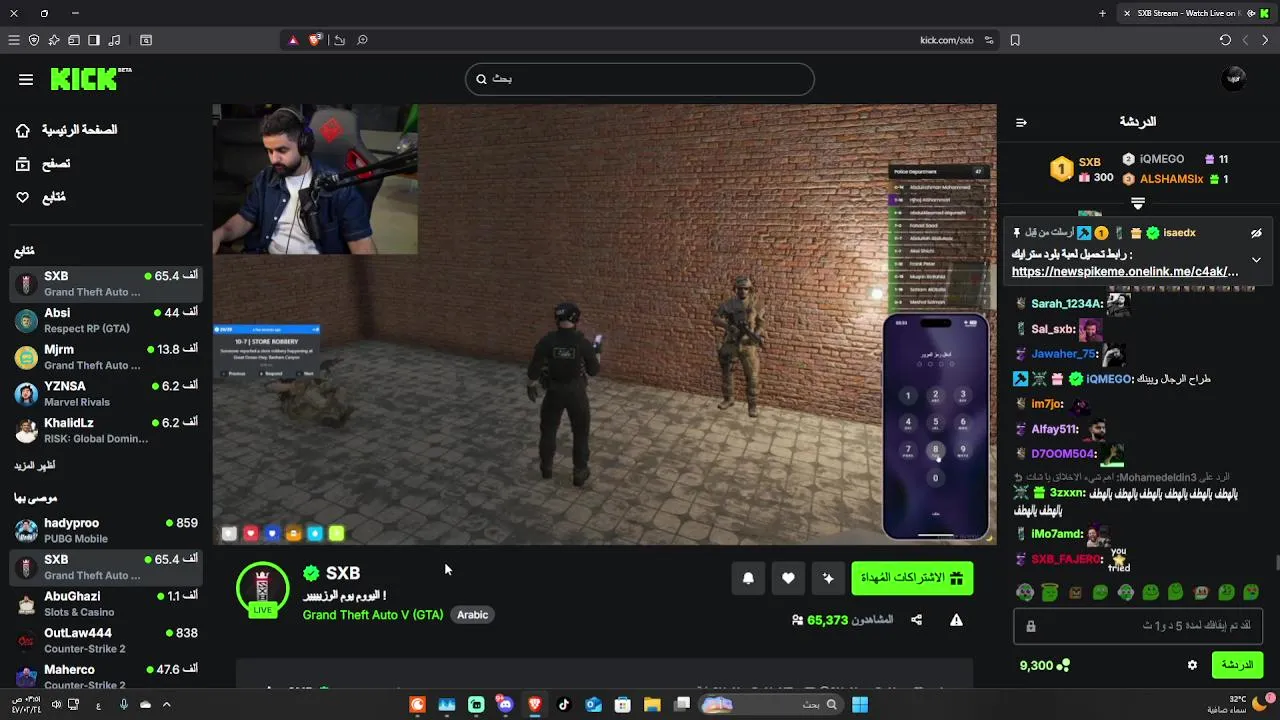The height and width of the screenshot is (720, 1280).
Task: View the 9,300 channel points balance
Action: pyautogui.click(x=1044, y=665)
